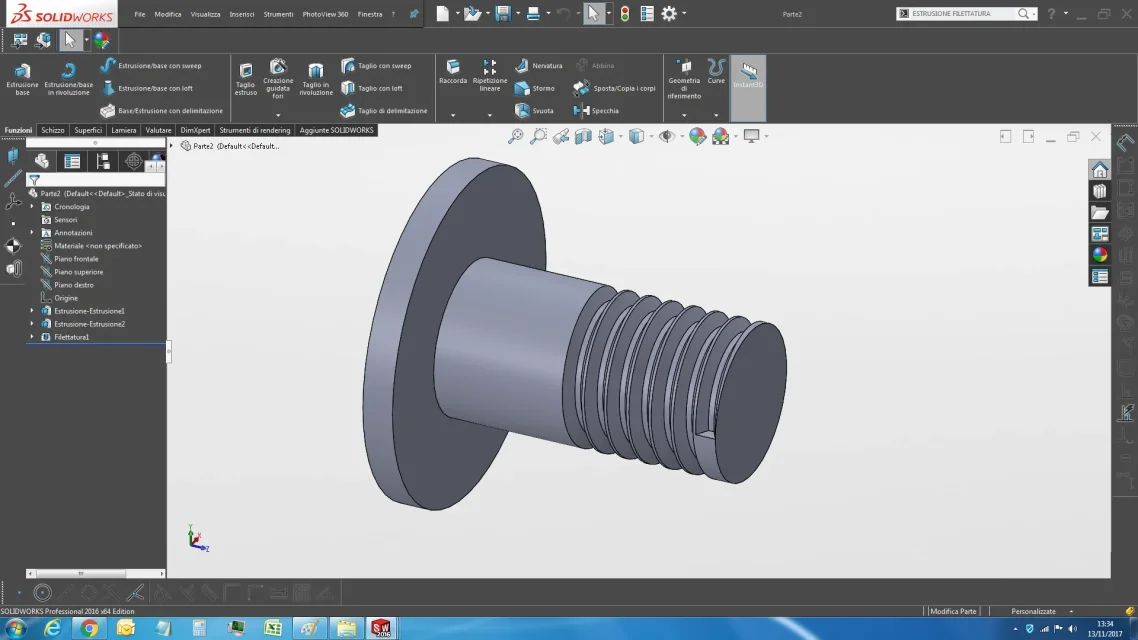This screenshot has width=1138, height=640.
Task: Select the Estrusione base tool
Action: pyautogui.click(x=22, y=78)
